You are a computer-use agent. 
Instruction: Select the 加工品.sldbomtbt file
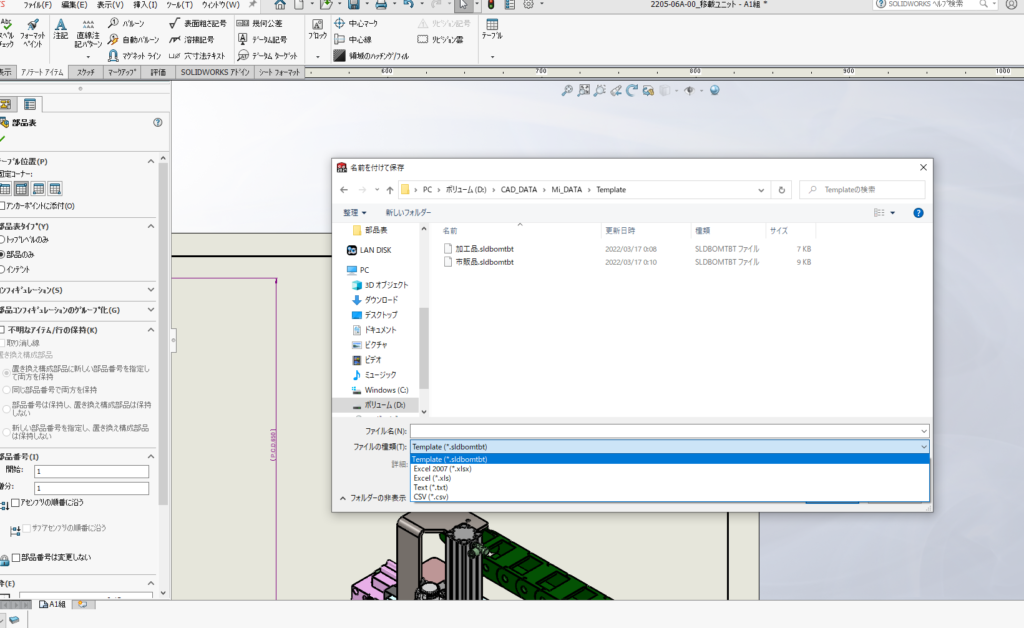coord(484,247)
